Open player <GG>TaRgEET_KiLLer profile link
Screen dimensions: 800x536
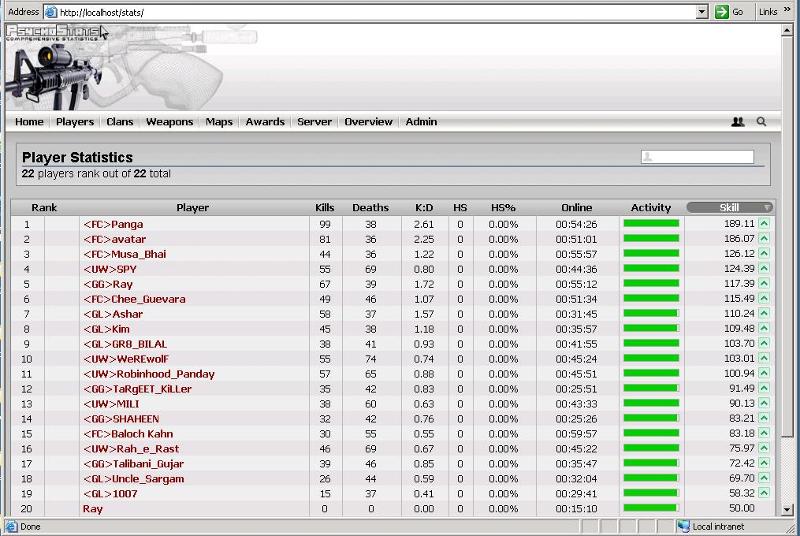click(x=137, y=389)
